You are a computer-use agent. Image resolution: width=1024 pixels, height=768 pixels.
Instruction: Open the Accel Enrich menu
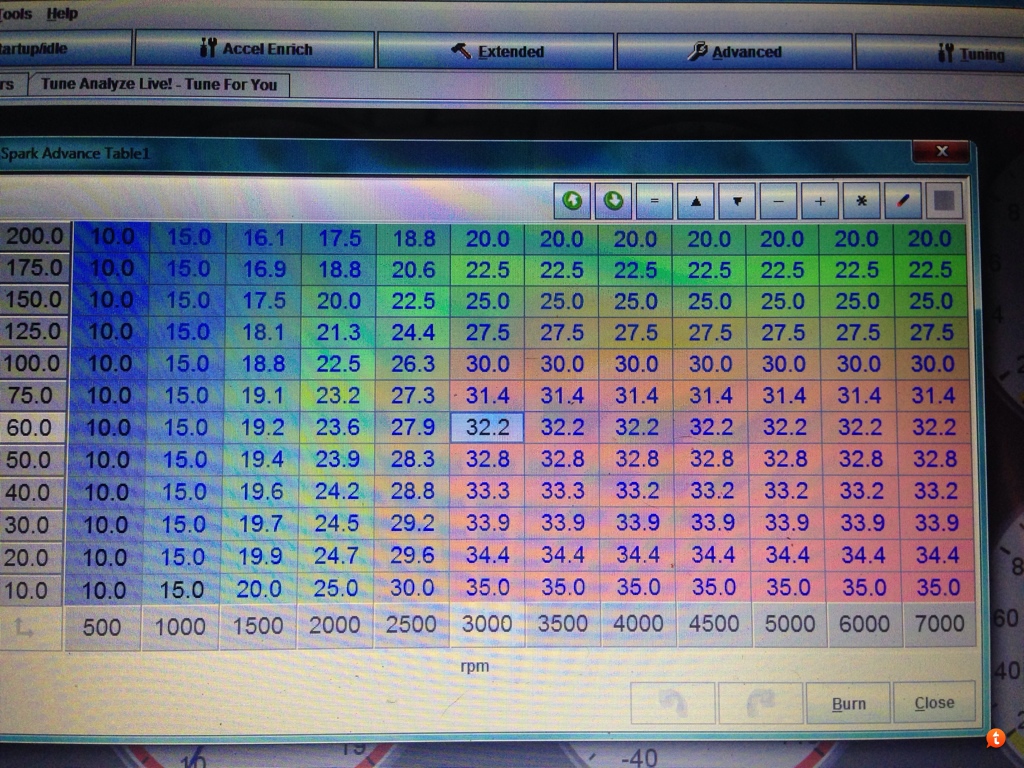[255, 49]
